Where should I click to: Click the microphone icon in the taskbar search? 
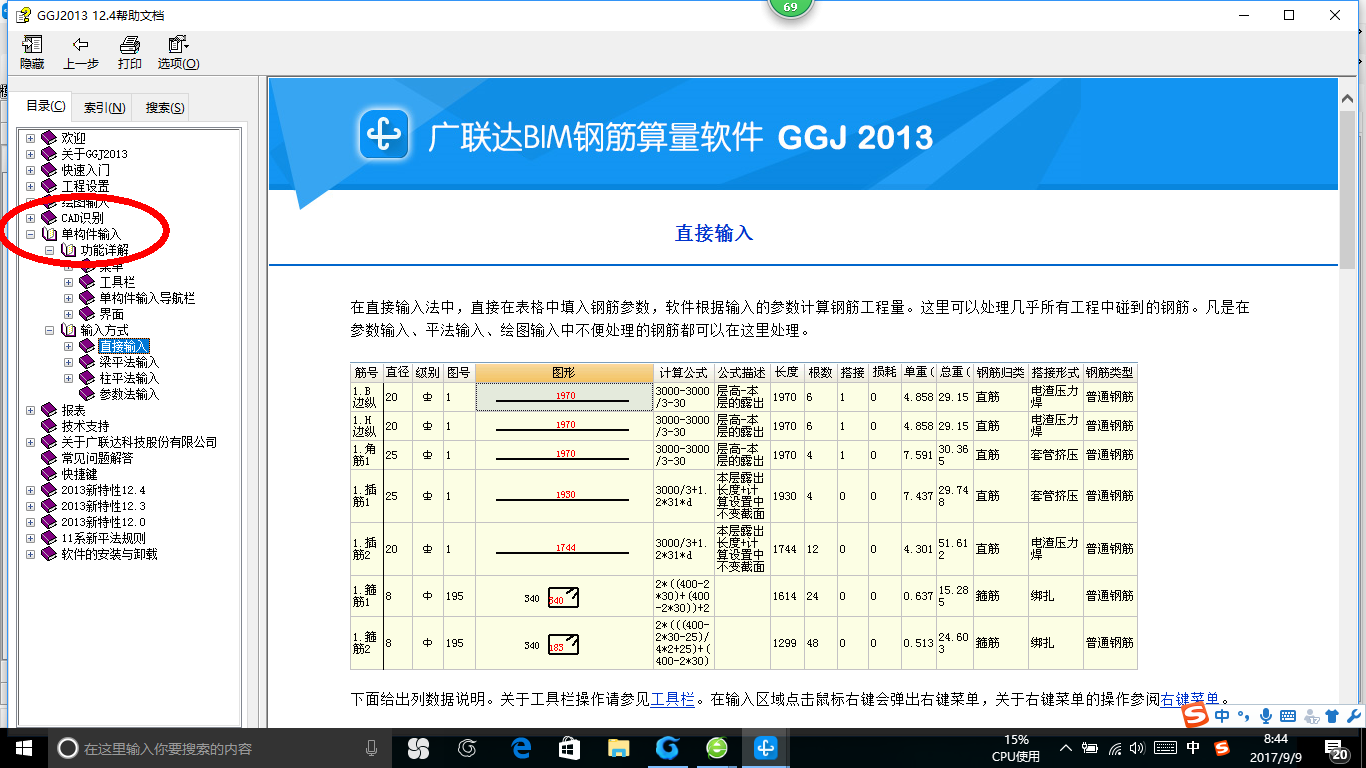pyautogui.click(x=372, y=748)
